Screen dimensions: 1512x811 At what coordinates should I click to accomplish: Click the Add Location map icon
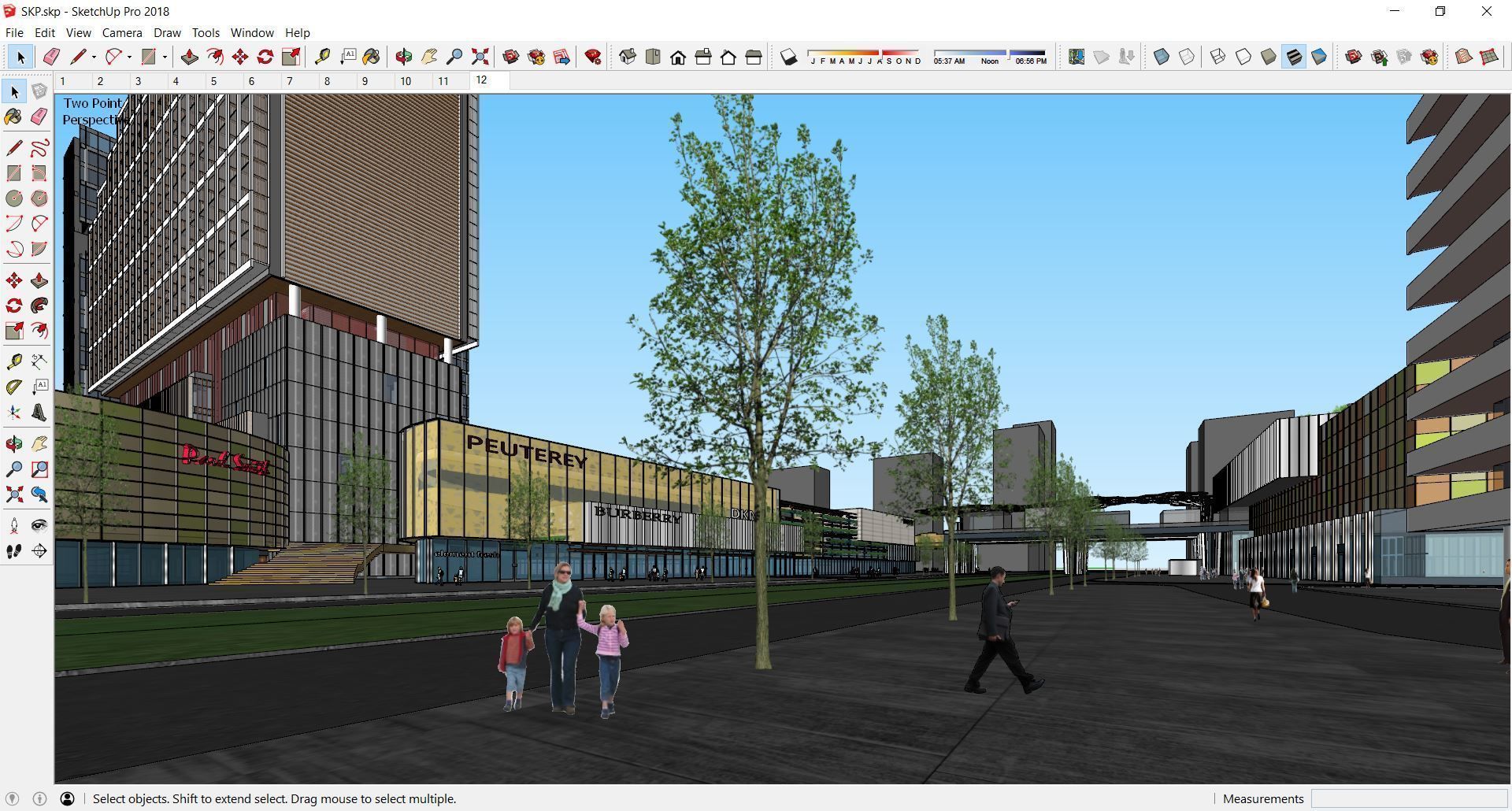tap(1077, 57)
